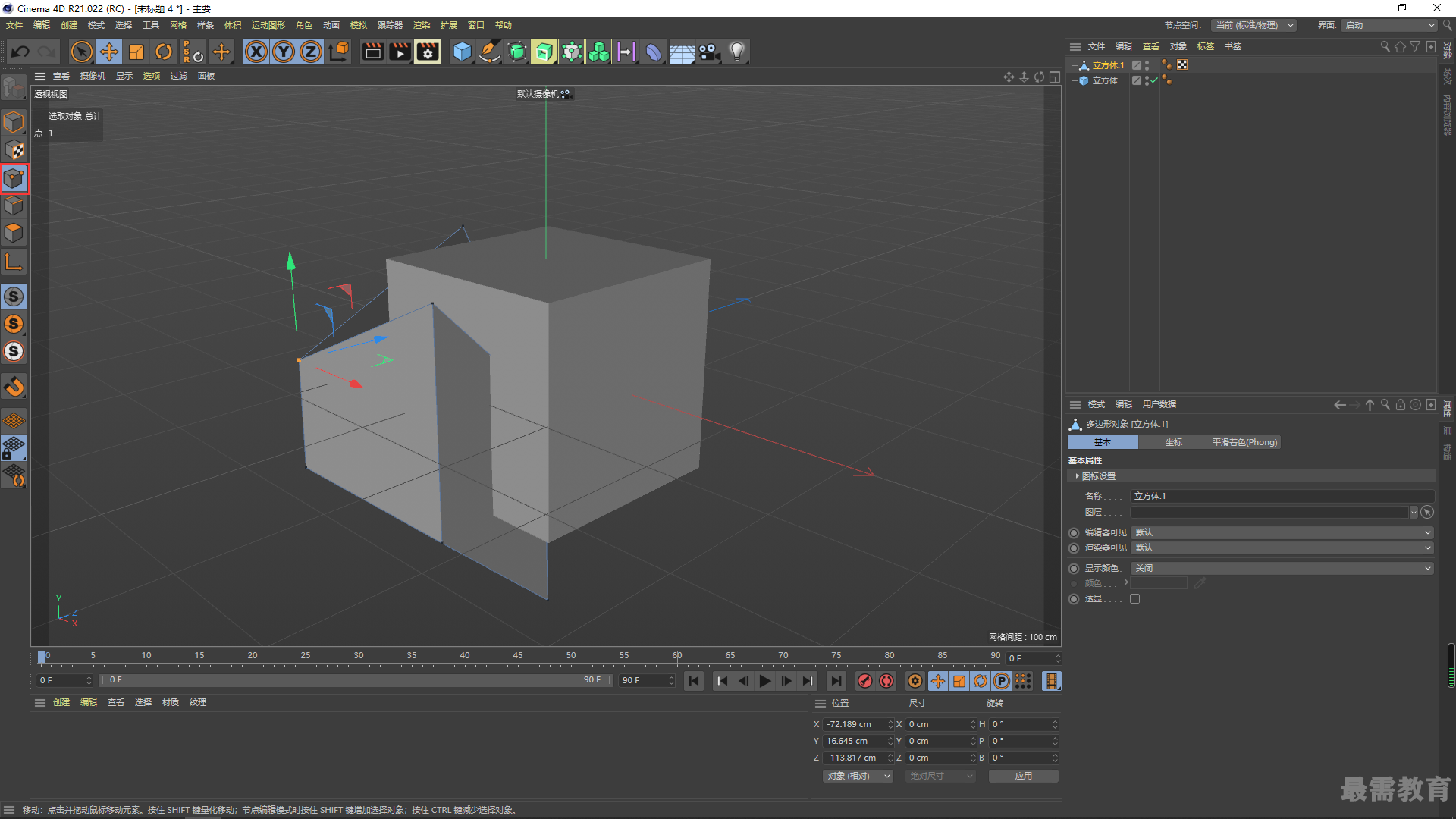Toggle 编辑器可见 animation radio dot
The image size is (1456, 819).
(x=1074, y=532)
